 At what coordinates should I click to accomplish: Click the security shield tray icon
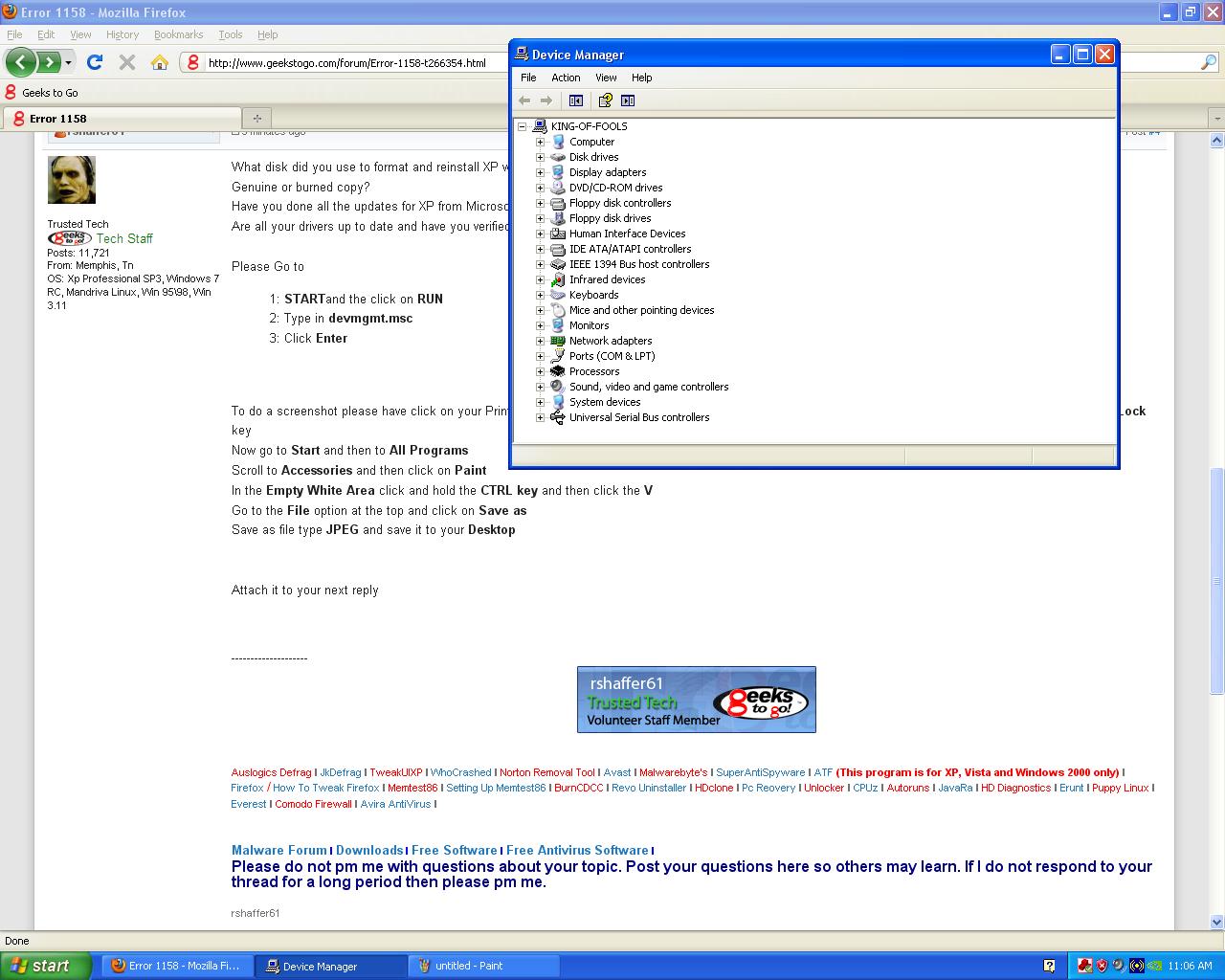click(1102, 966)
